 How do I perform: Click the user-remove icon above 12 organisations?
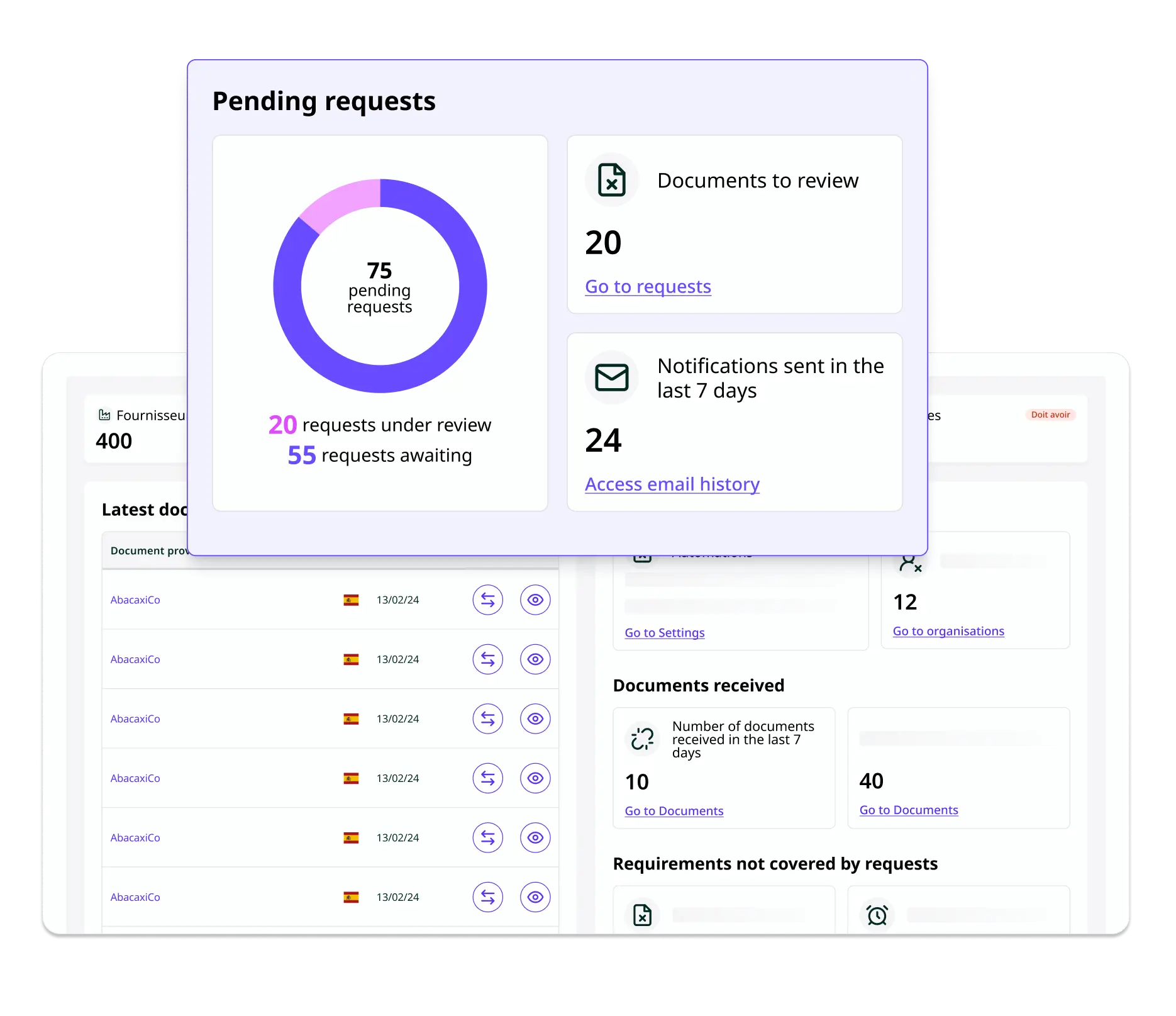[910, 562]
